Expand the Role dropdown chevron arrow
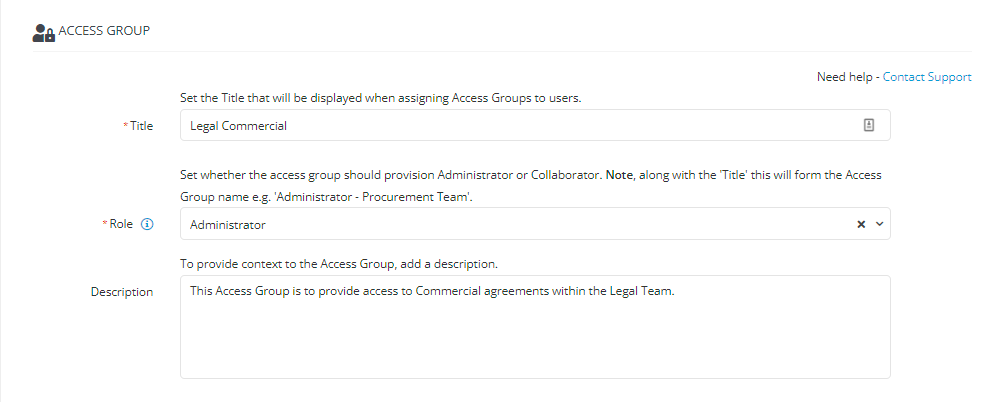This screenshot has height=402, width=1003. [x=879, y=224]
